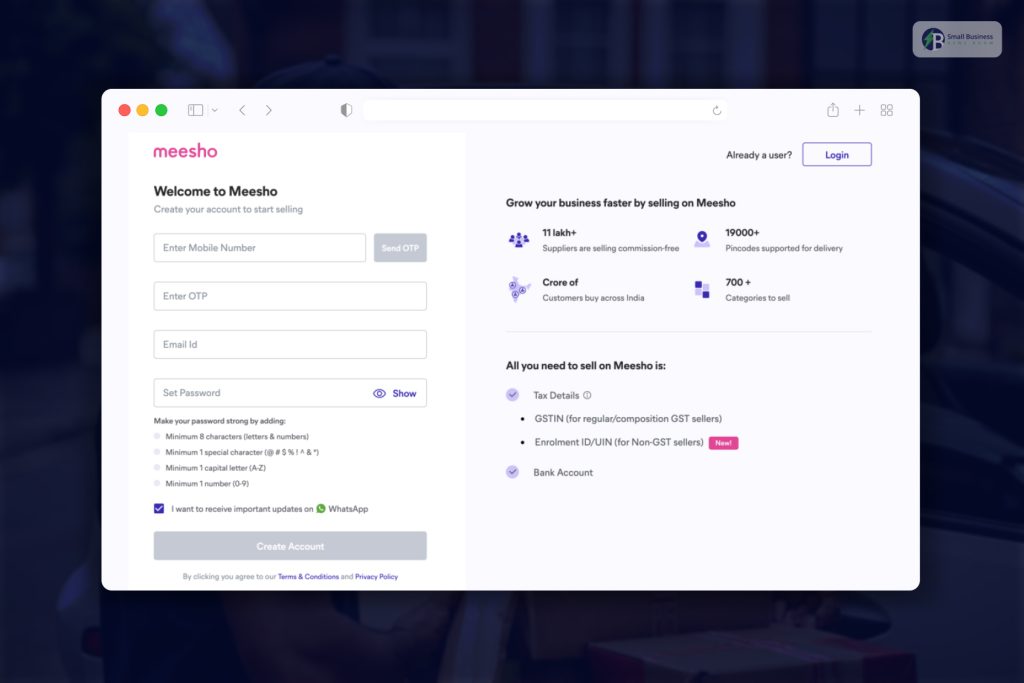1024x683 pixels.
Task: Click Show to reveal the password
Action: [x=404, y=393]
